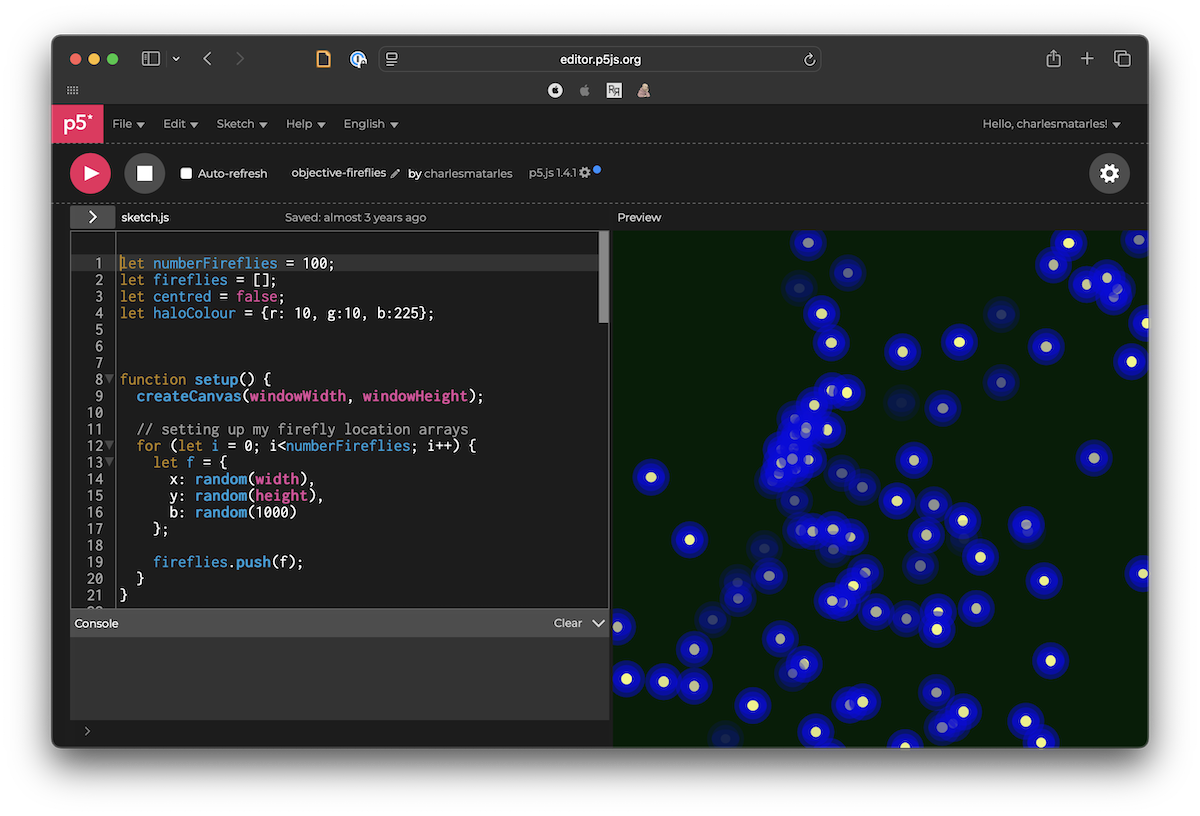Open the browser Share icon
The width and height of the screenshot is (1200, 816).
1052,58
